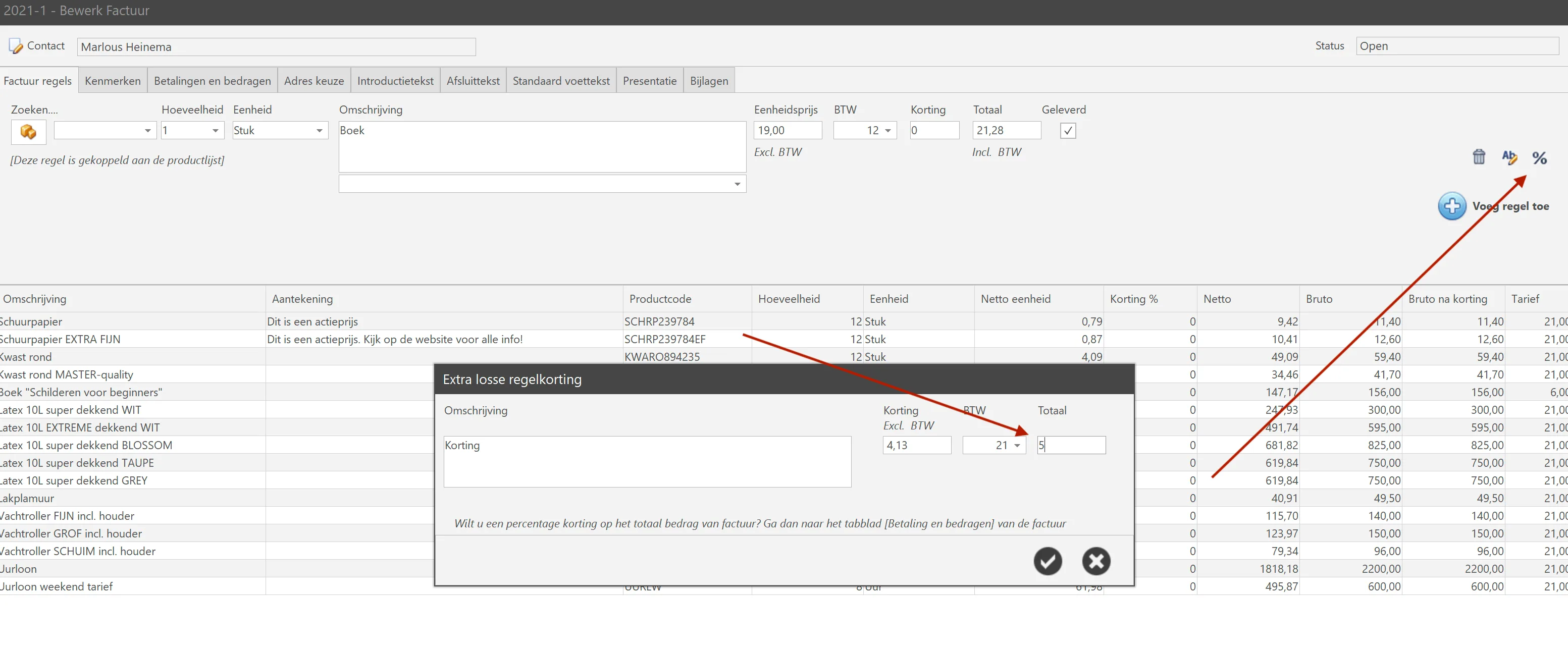Click the dialog Totaal field
1568x650 pixels.
(1071, 445)
